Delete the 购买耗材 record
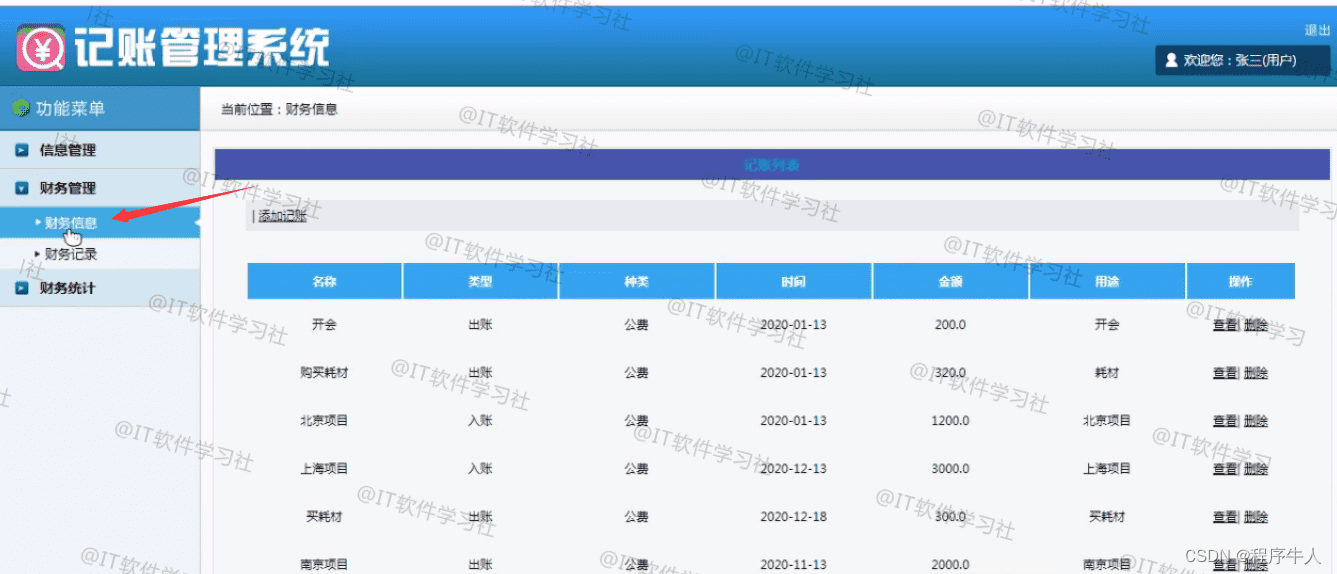This screenshot has width=1337, height=574. pyautogui.click(x=1256, y=373)
